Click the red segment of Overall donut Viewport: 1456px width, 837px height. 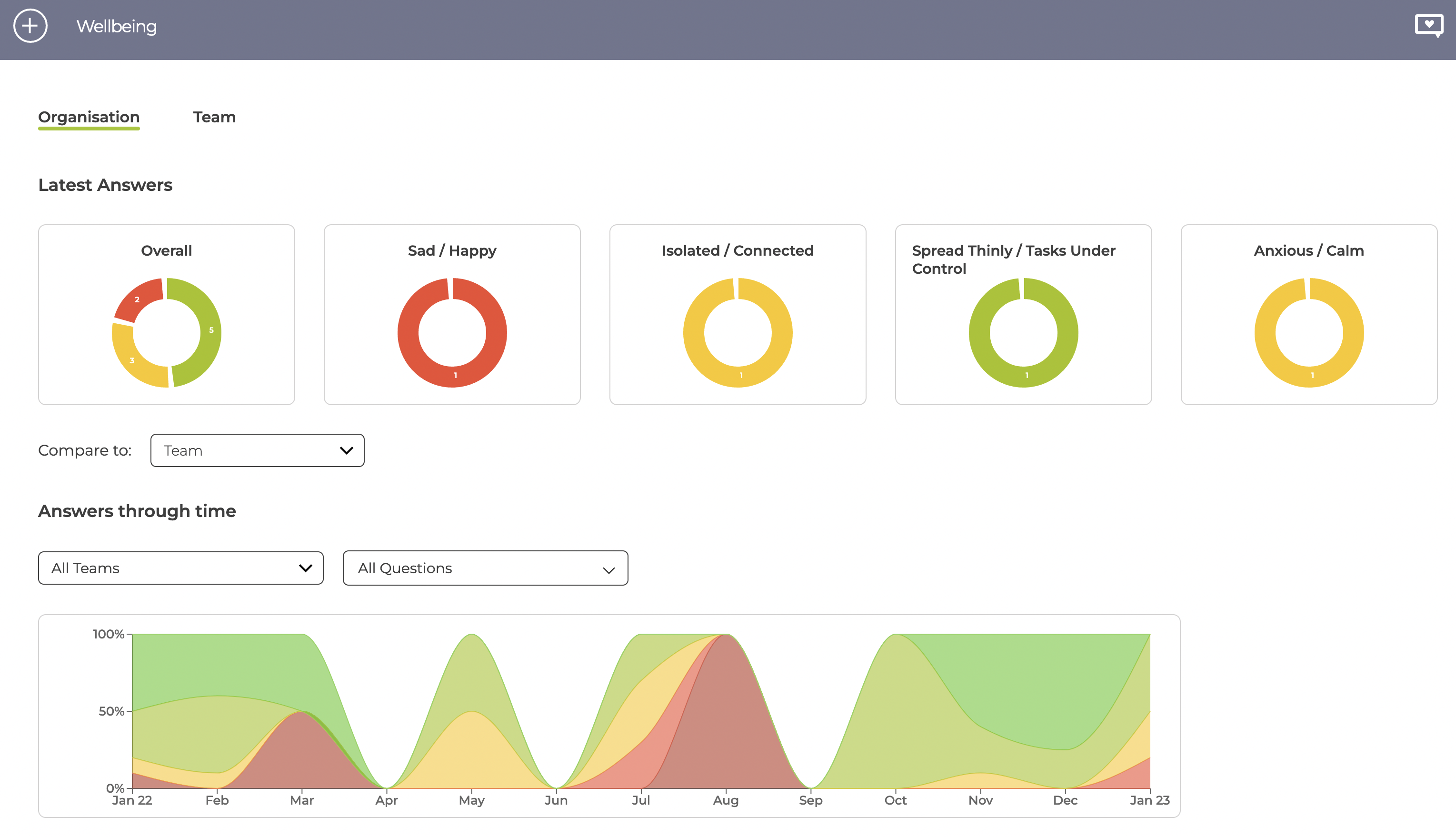click(138, 299)
